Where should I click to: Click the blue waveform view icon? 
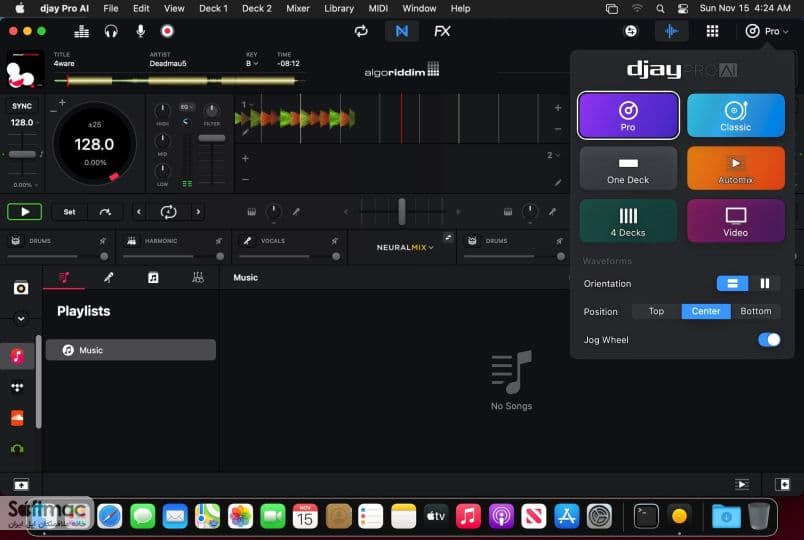click(x=671, y=31)
